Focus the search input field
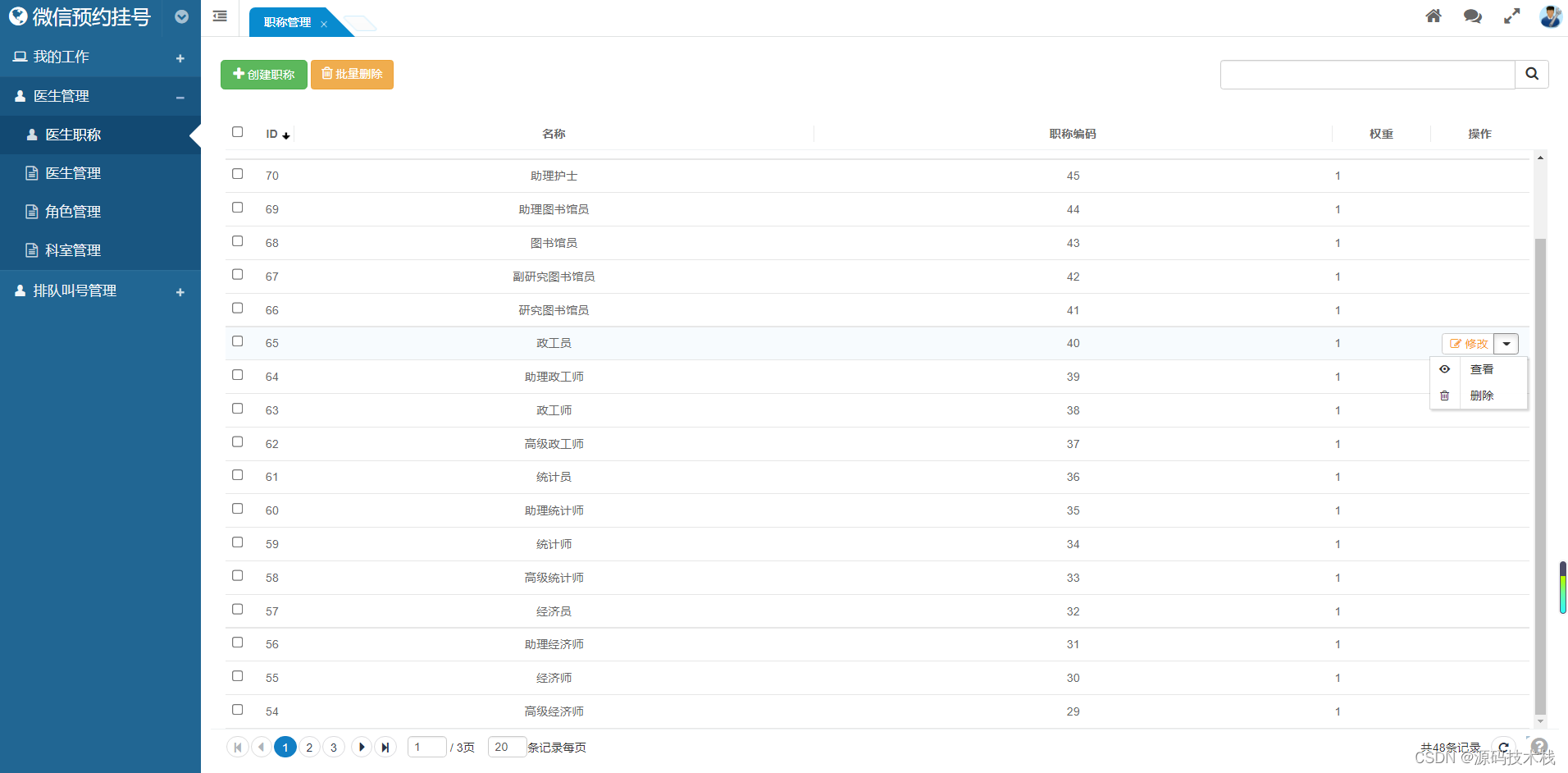Image resolution: width=1568 pixels, height=773 pixels. pos(1368,74)
